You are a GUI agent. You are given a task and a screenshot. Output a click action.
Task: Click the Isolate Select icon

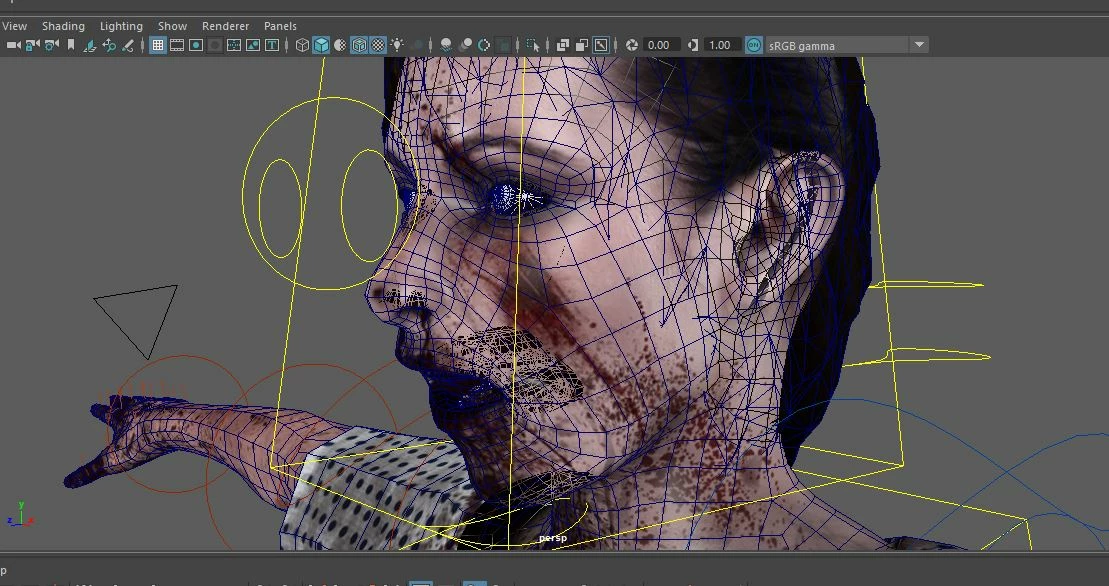(x=533, y=45)
